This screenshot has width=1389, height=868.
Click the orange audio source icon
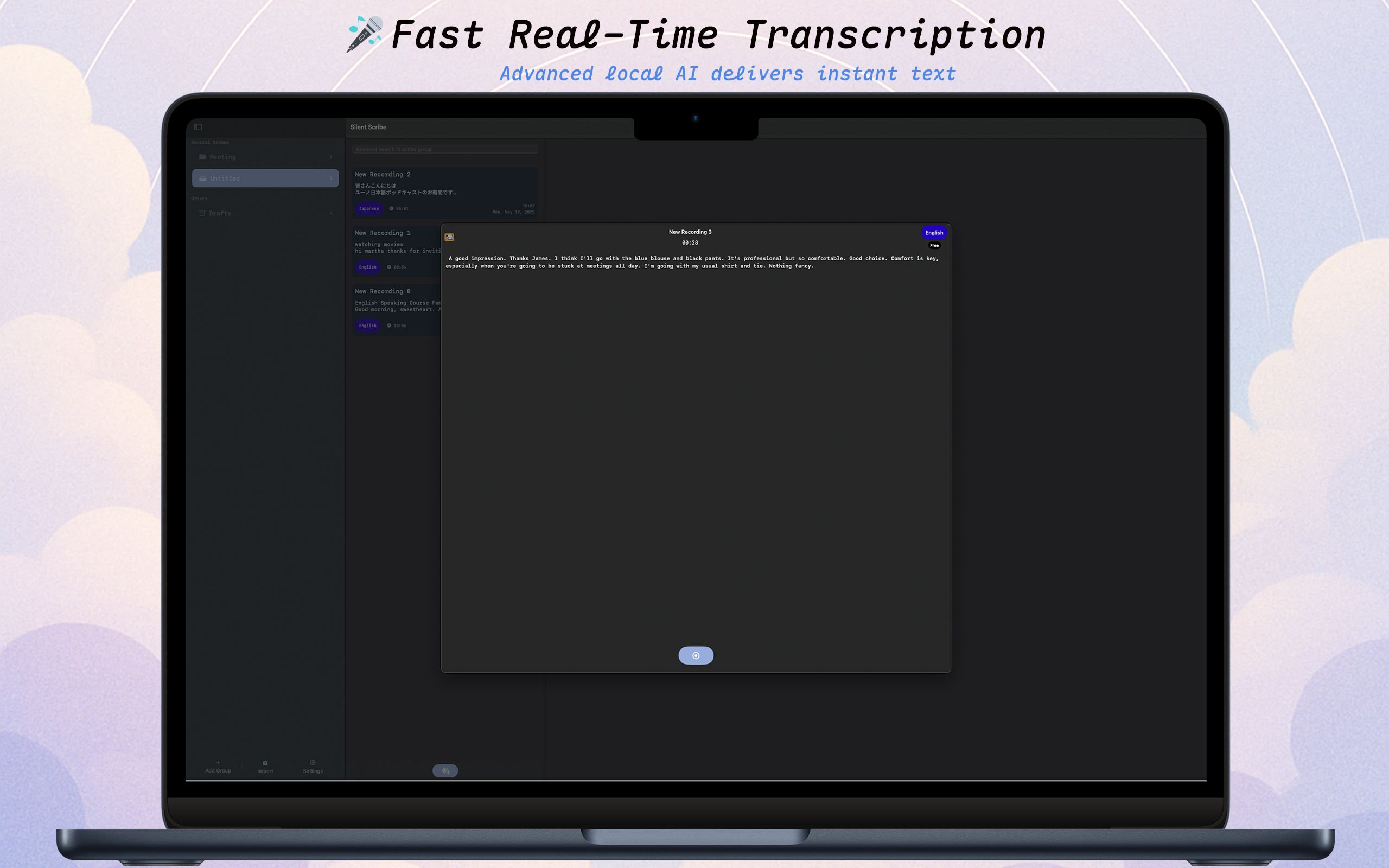tap(449, 237)
